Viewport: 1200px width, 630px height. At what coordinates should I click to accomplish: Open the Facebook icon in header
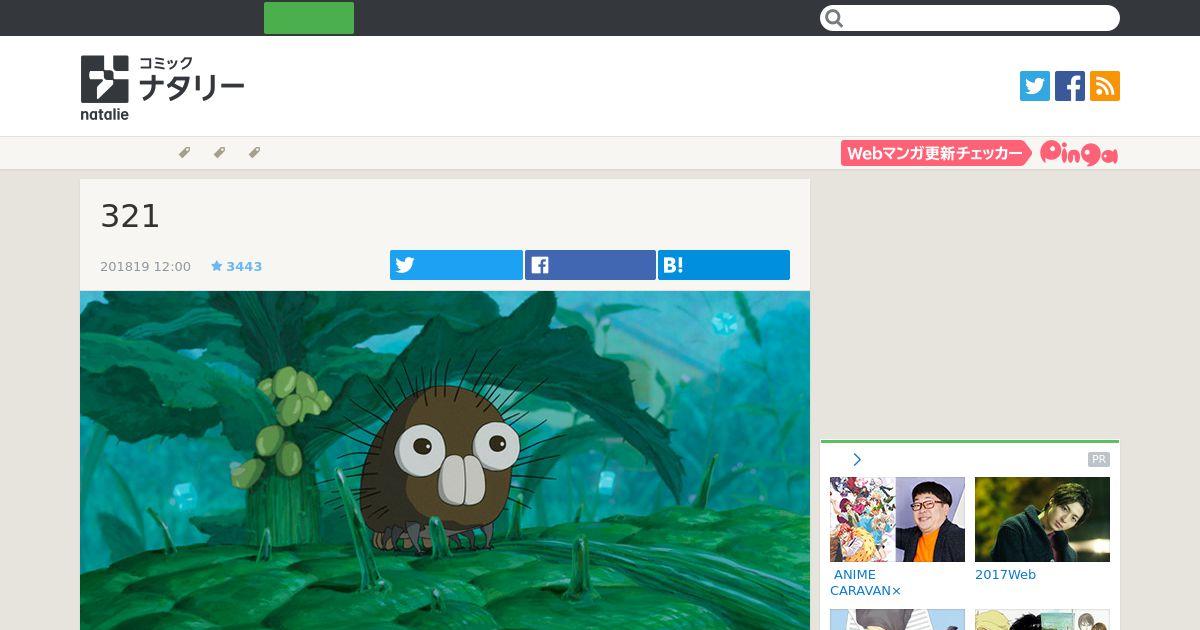[1070, 86]
